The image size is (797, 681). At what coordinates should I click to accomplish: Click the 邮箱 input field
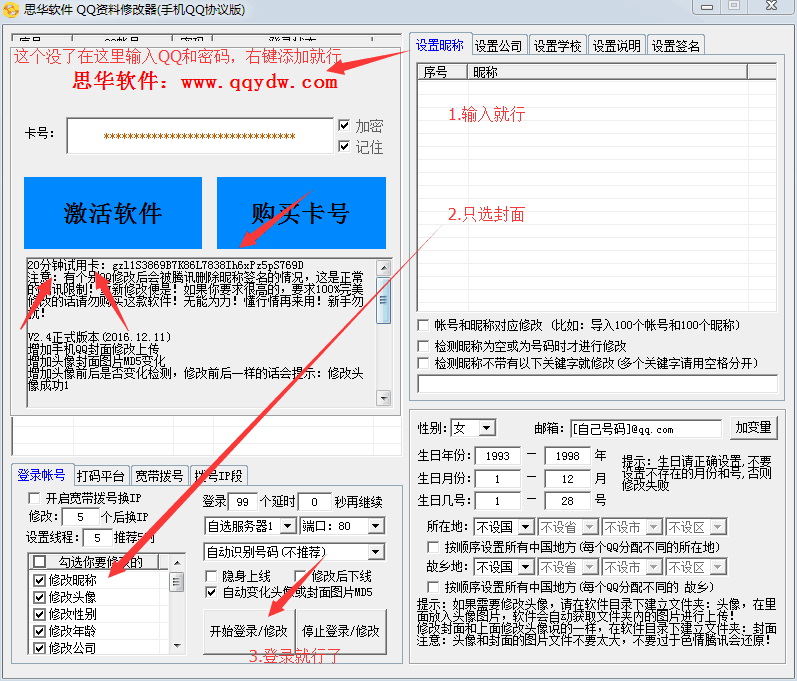coord(646,429)
